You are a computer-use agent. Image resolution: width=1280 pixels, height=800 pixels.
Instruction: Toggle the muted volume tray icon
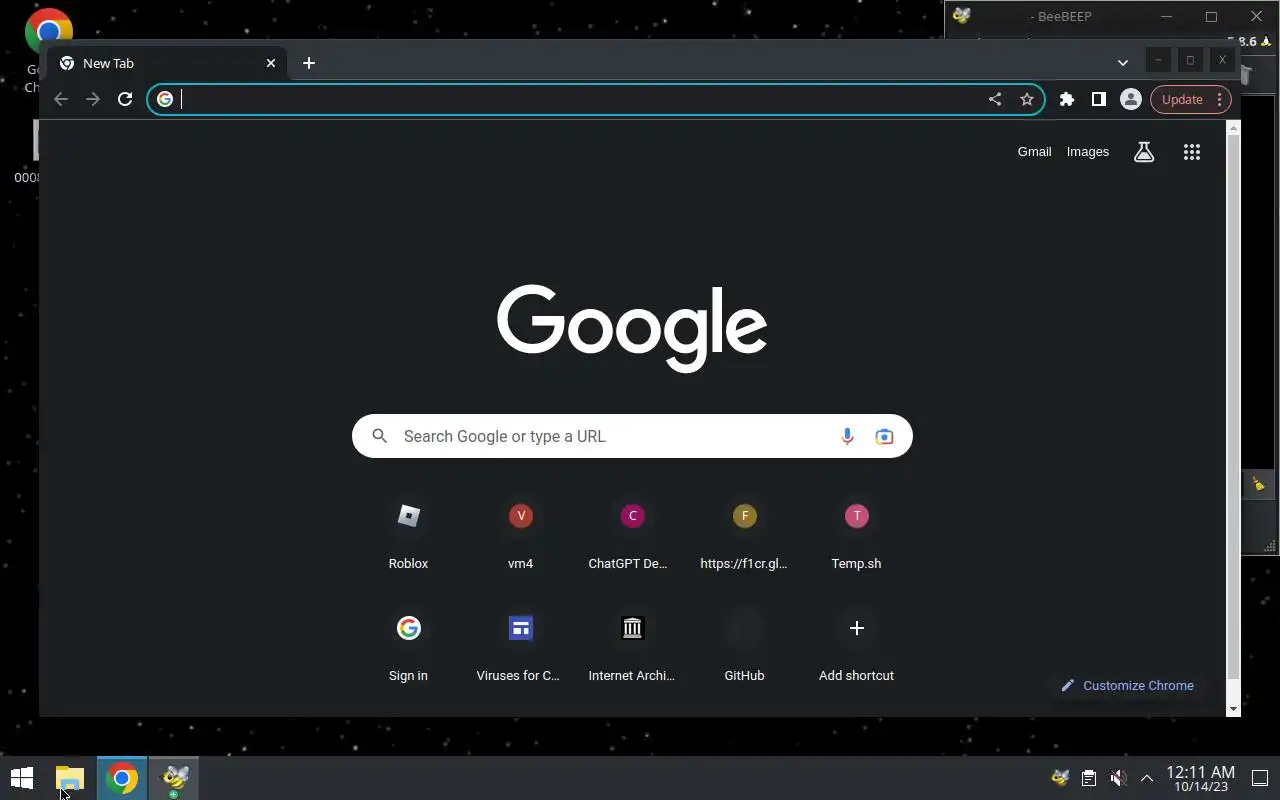click(1119, 778)
